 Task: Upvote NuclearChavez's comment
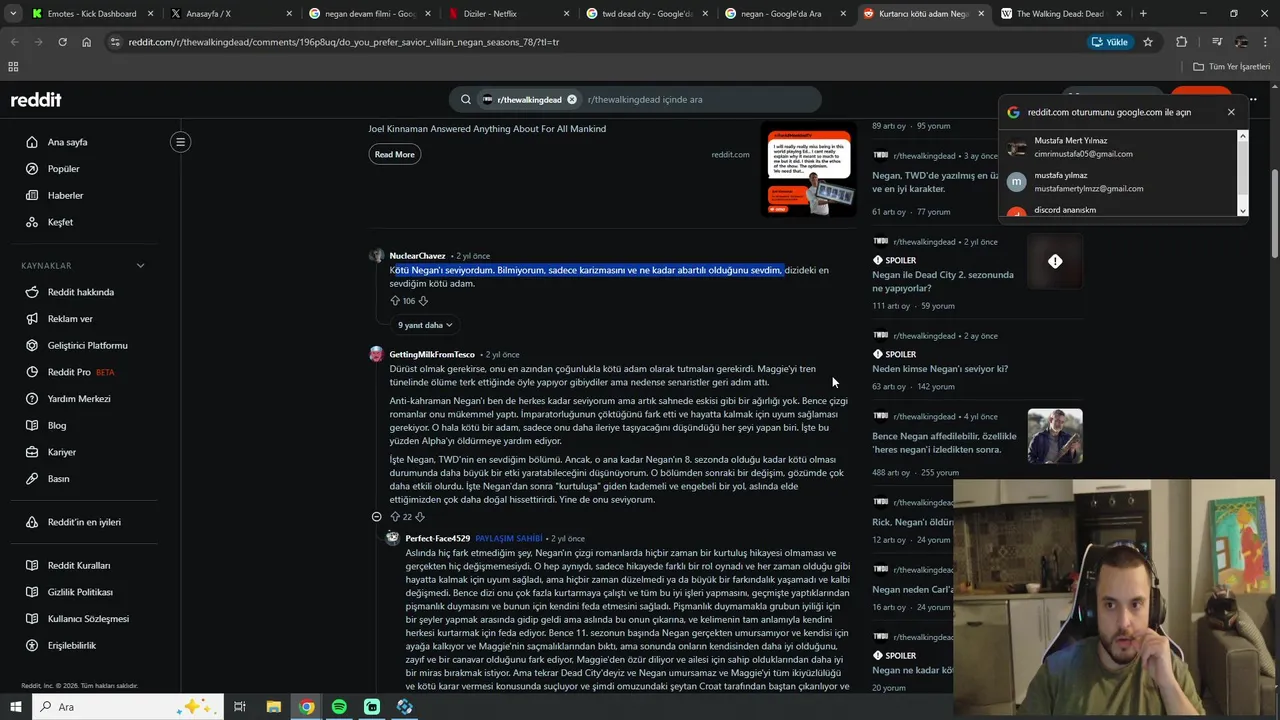click(395, 301)
